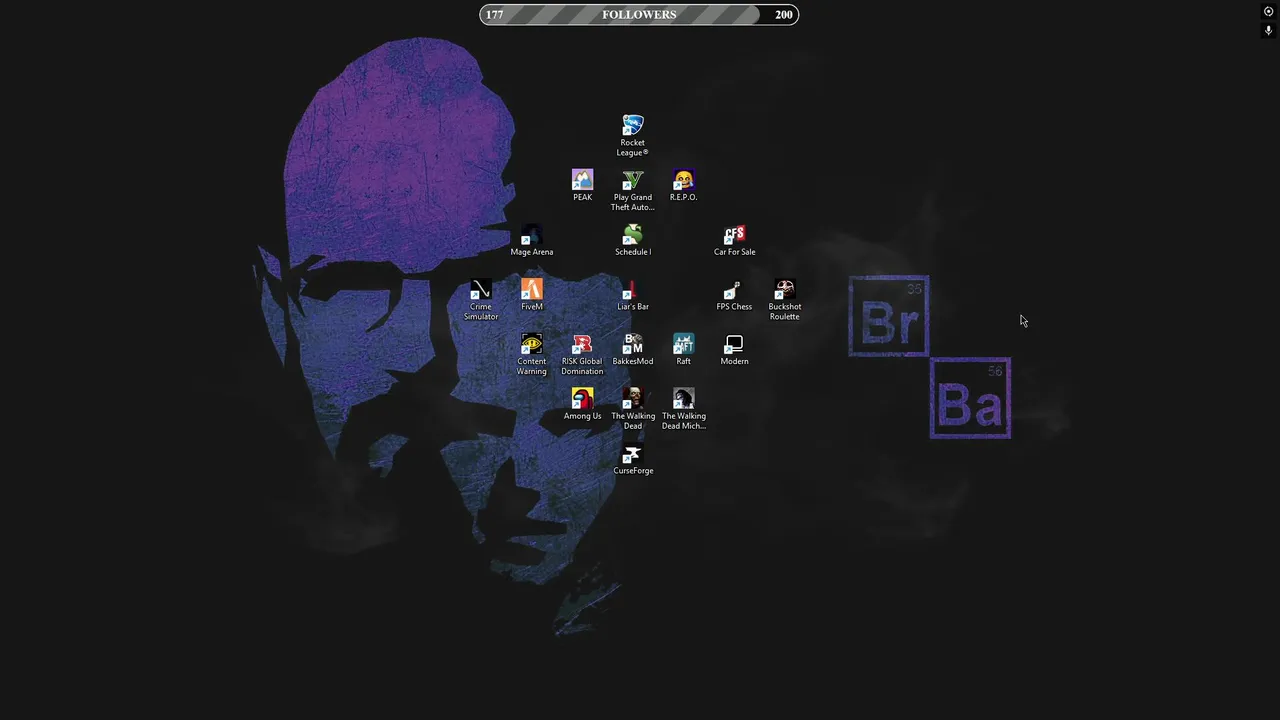Open the Car For Sale shortcut
Screen dimensions: 1280x720
[x=734, y=240]
